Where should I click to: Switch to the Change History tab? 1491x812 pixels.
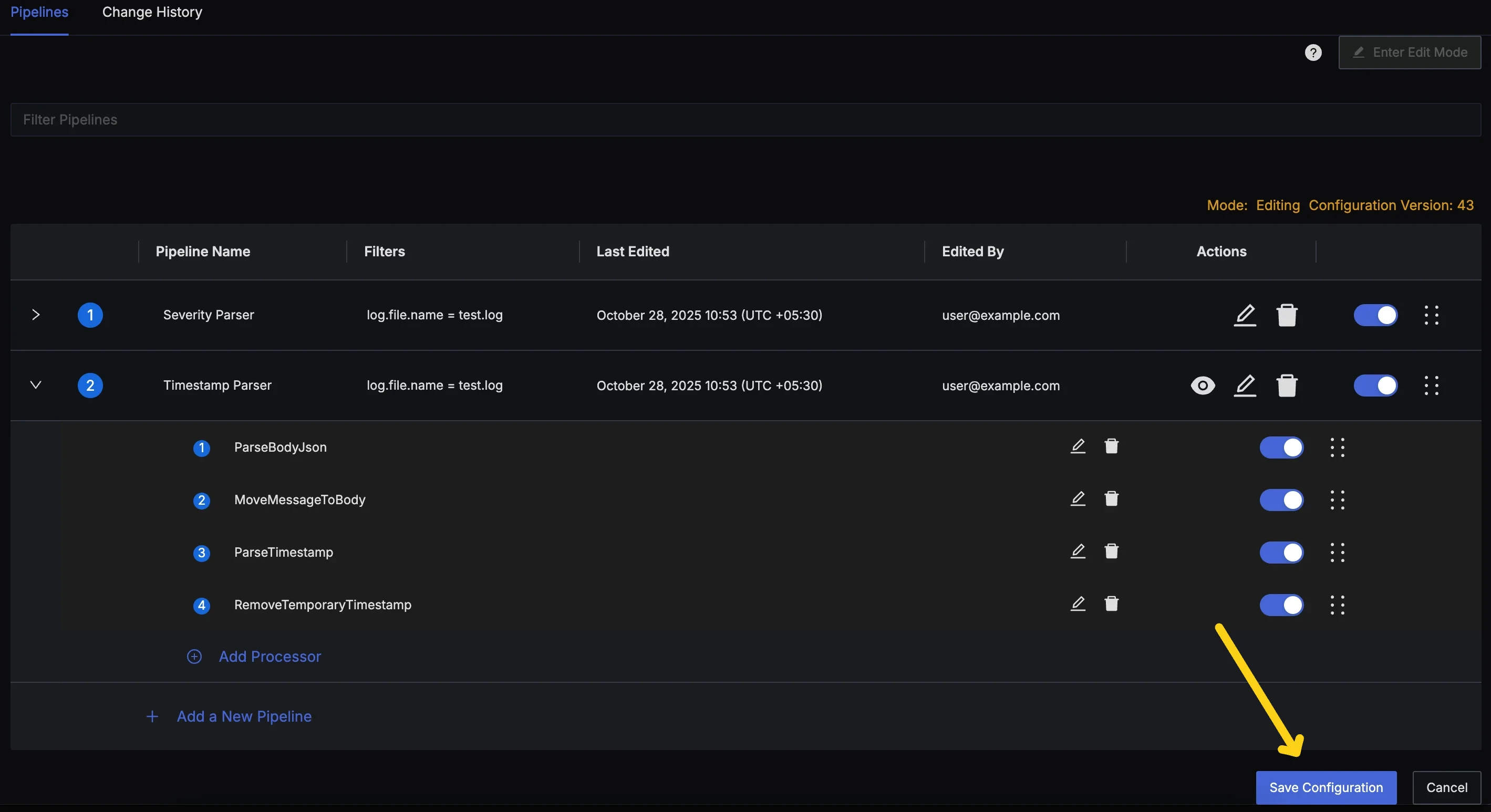click(152, 12)
